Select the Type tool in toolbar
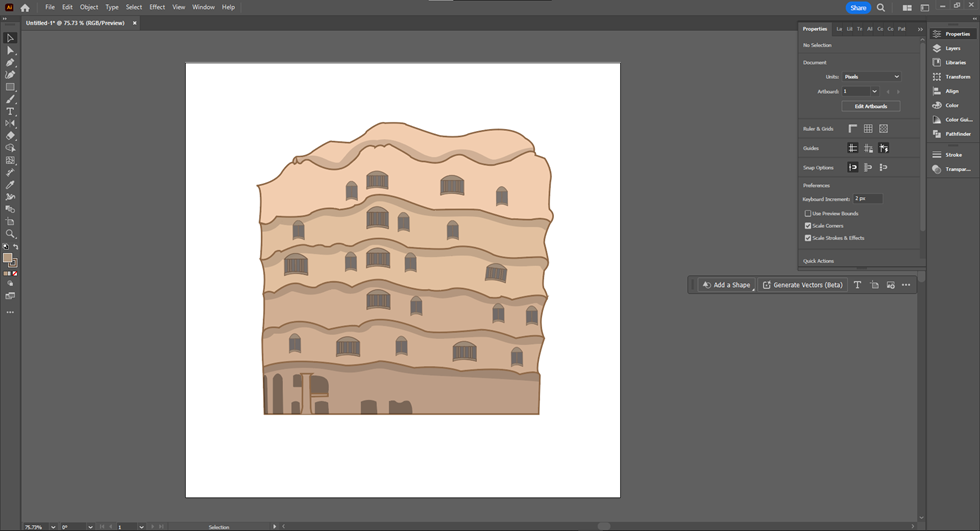The height and width of the screenshot is (531, 980). [x=10, y=111]
